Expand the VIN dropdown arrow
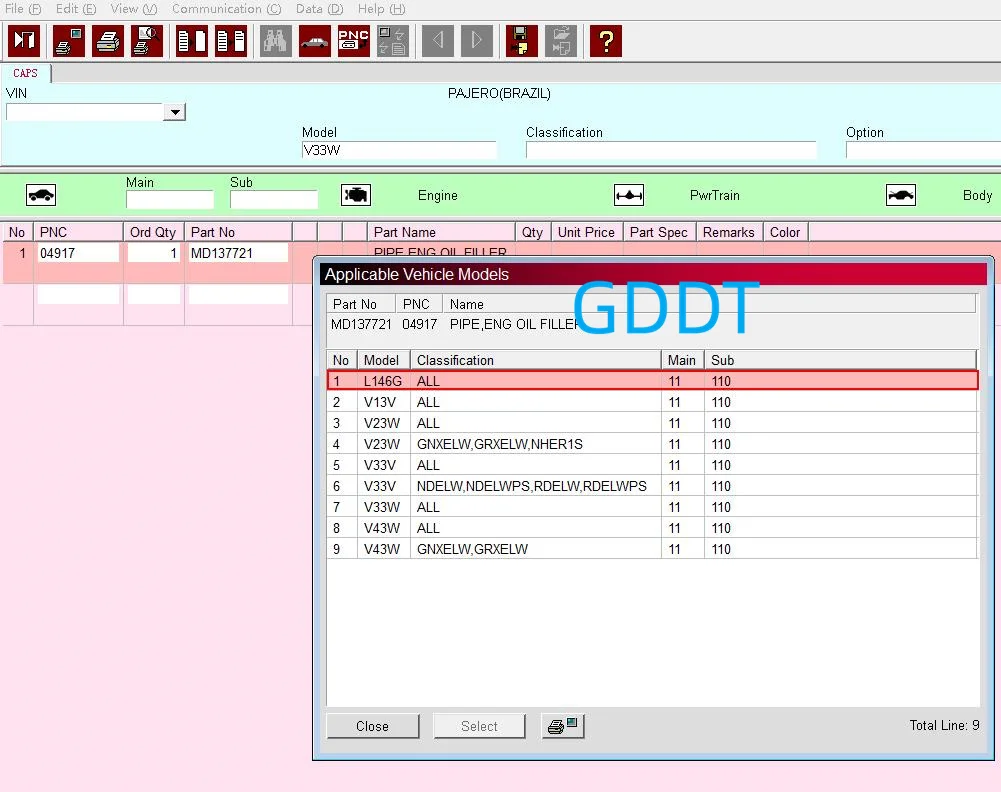 174,112
